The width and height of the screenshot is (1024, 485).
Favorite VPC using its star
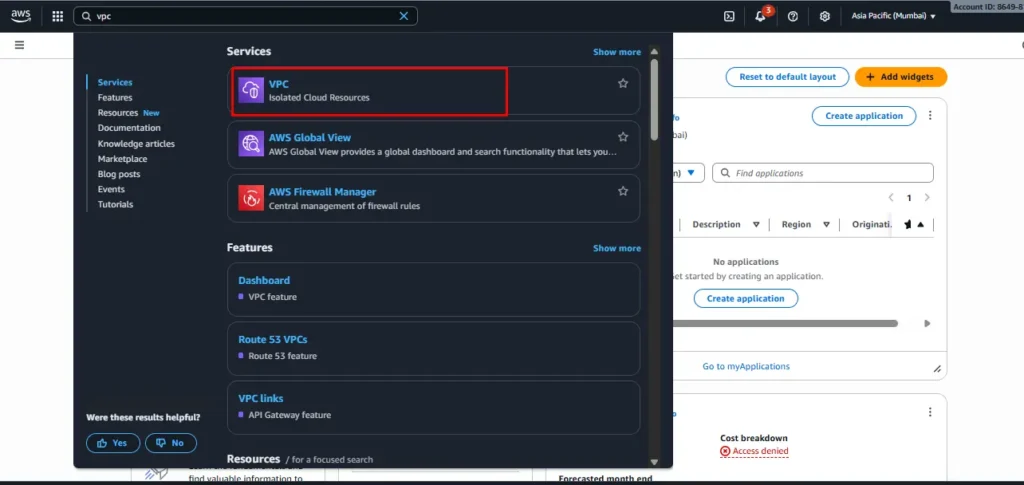(x=623, y=83)
